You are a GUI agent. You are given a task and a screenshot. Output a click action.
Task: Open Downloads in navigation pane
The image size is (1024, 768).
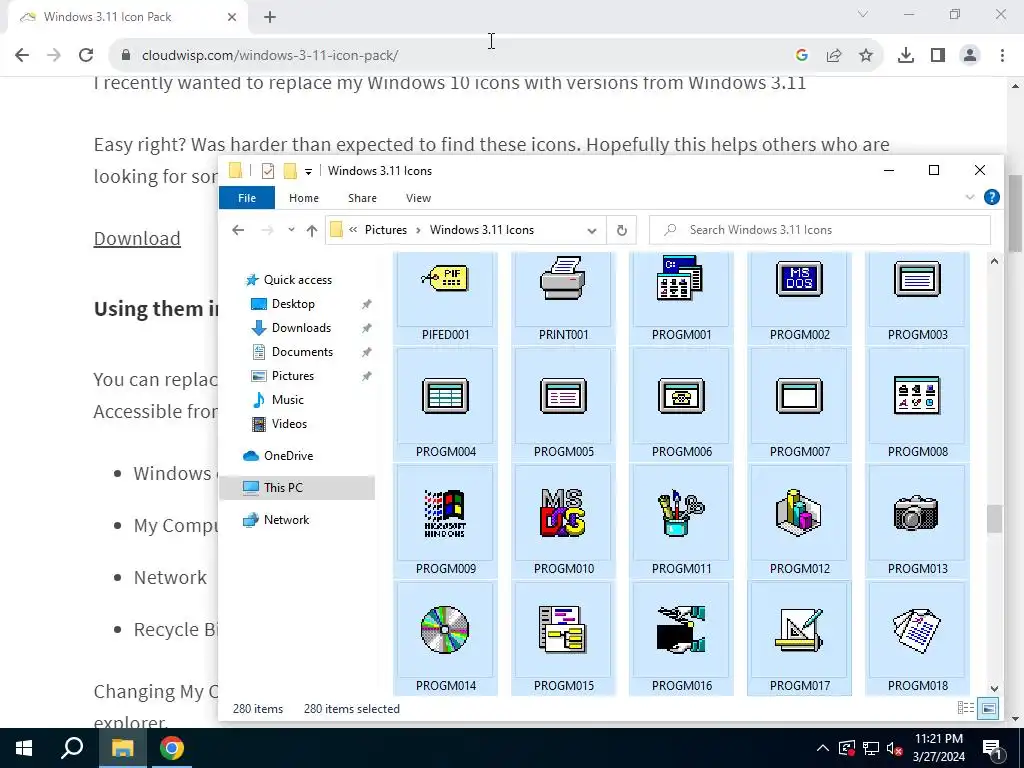pyautogui.click(x=301, y=328)
